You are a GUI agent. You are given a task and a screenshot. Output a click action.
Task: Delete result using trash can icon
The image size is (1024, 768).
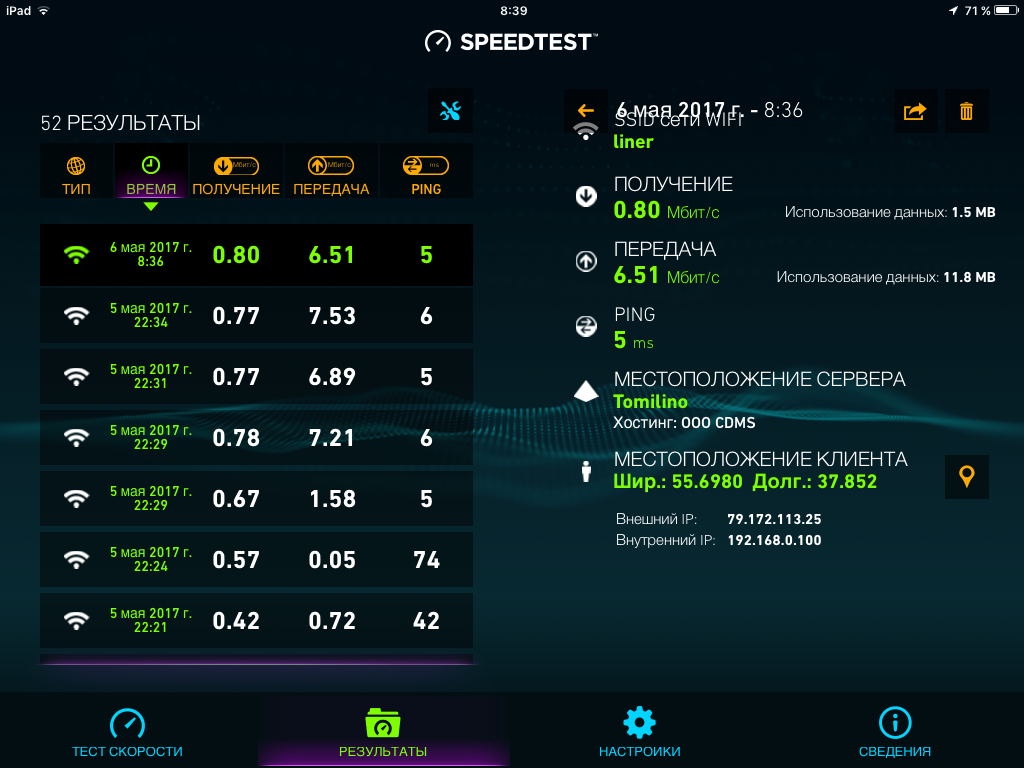pyautogui.click(x=967, y=112)
